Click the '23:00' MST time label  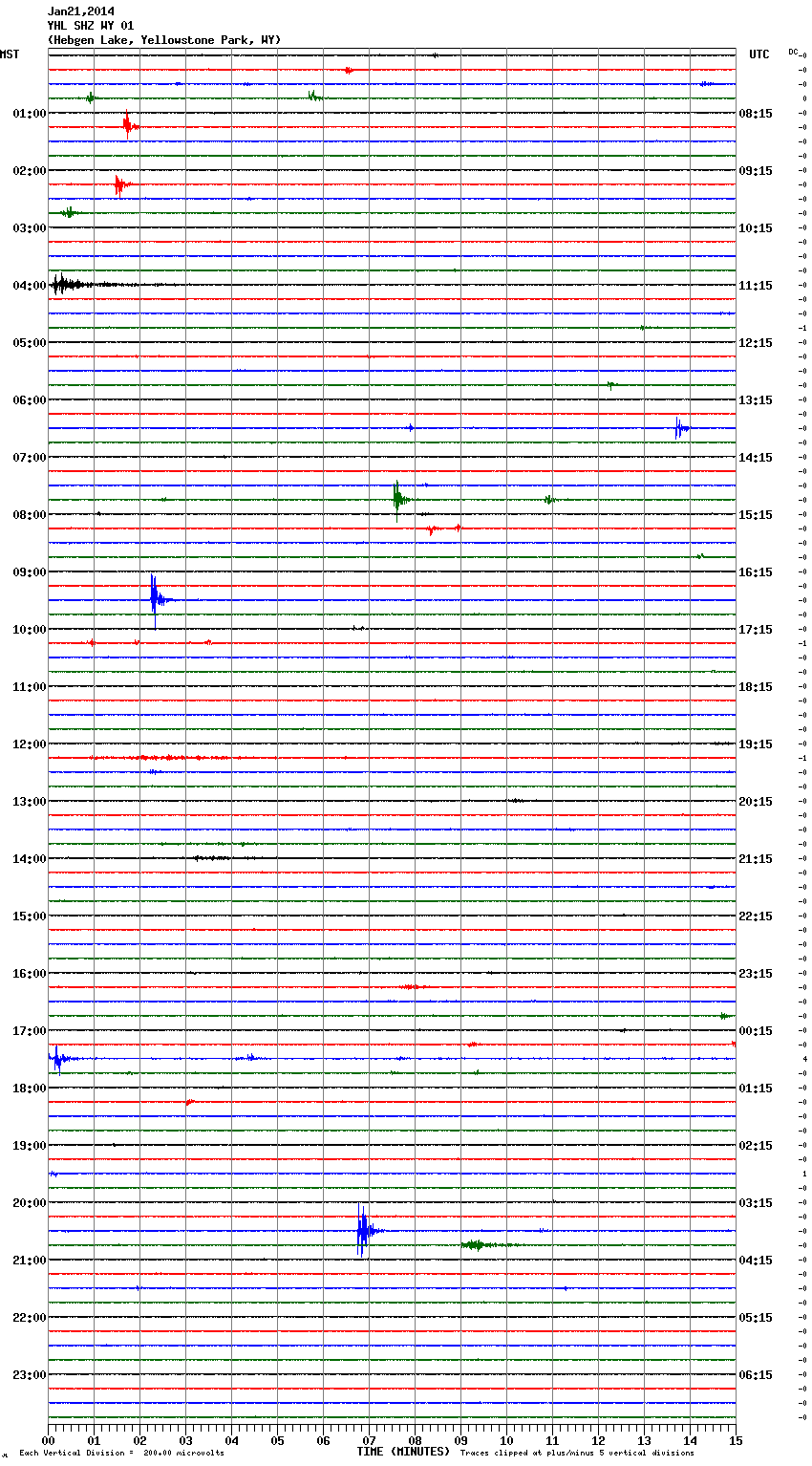(x=30, y=1375)
